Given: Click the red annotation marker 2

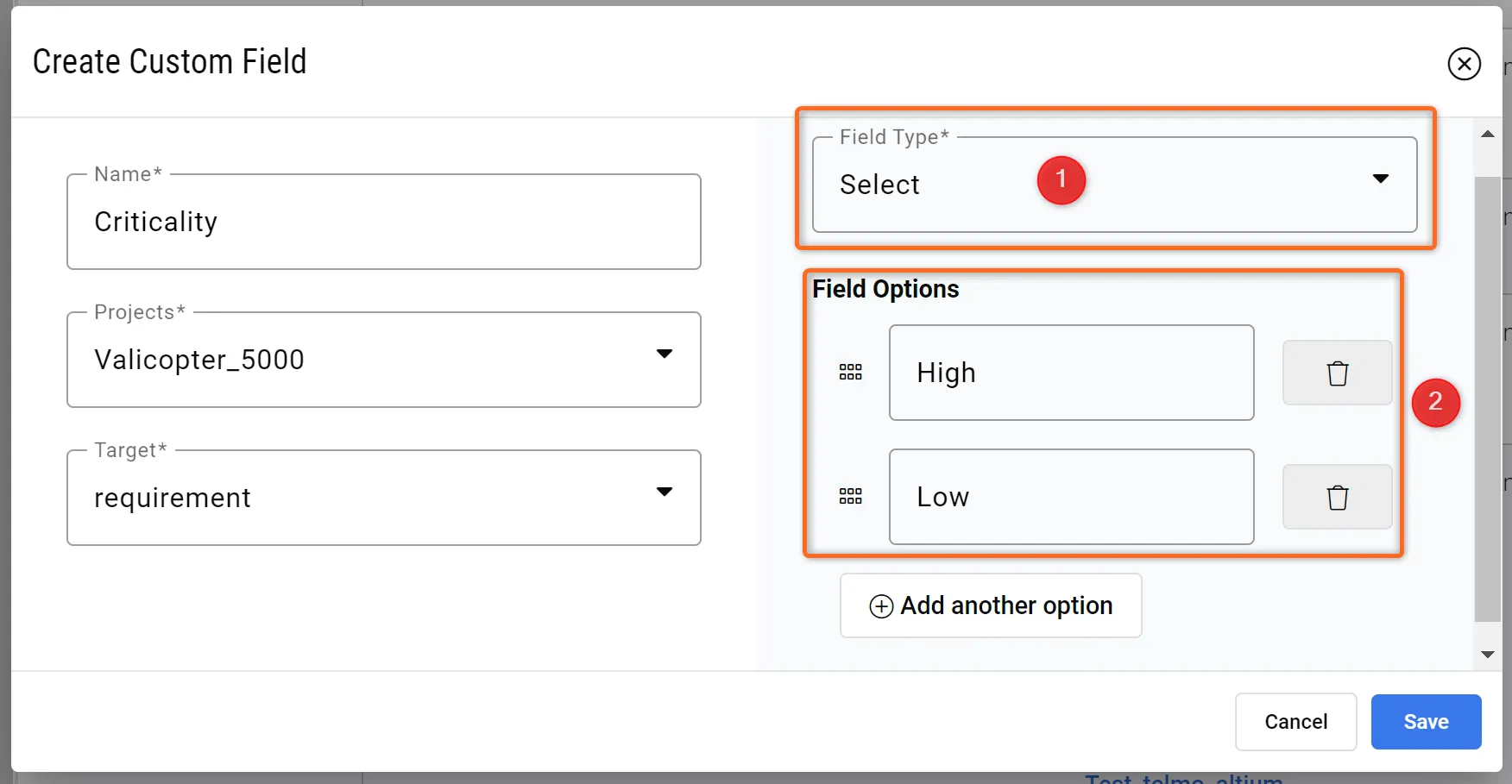Looking at the screenshot, I should (1435, 402).
